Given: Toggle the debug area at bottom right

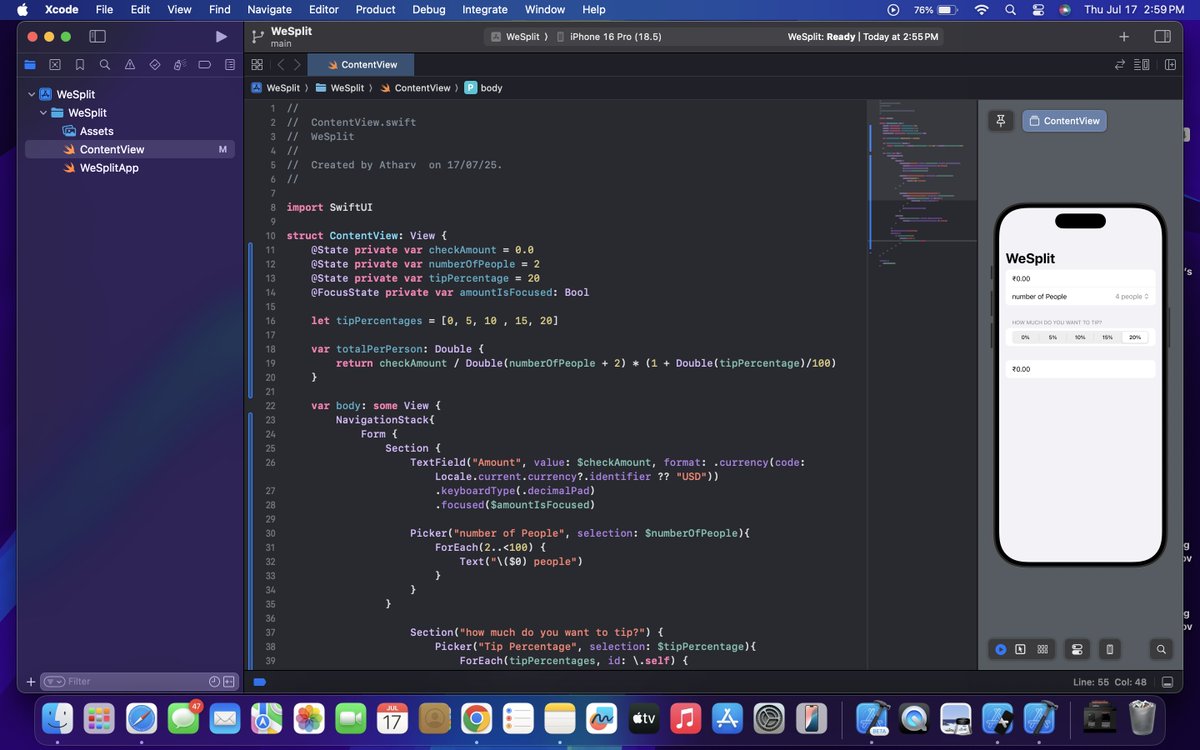Looking at the screenshot, I should coord(1167,682).
